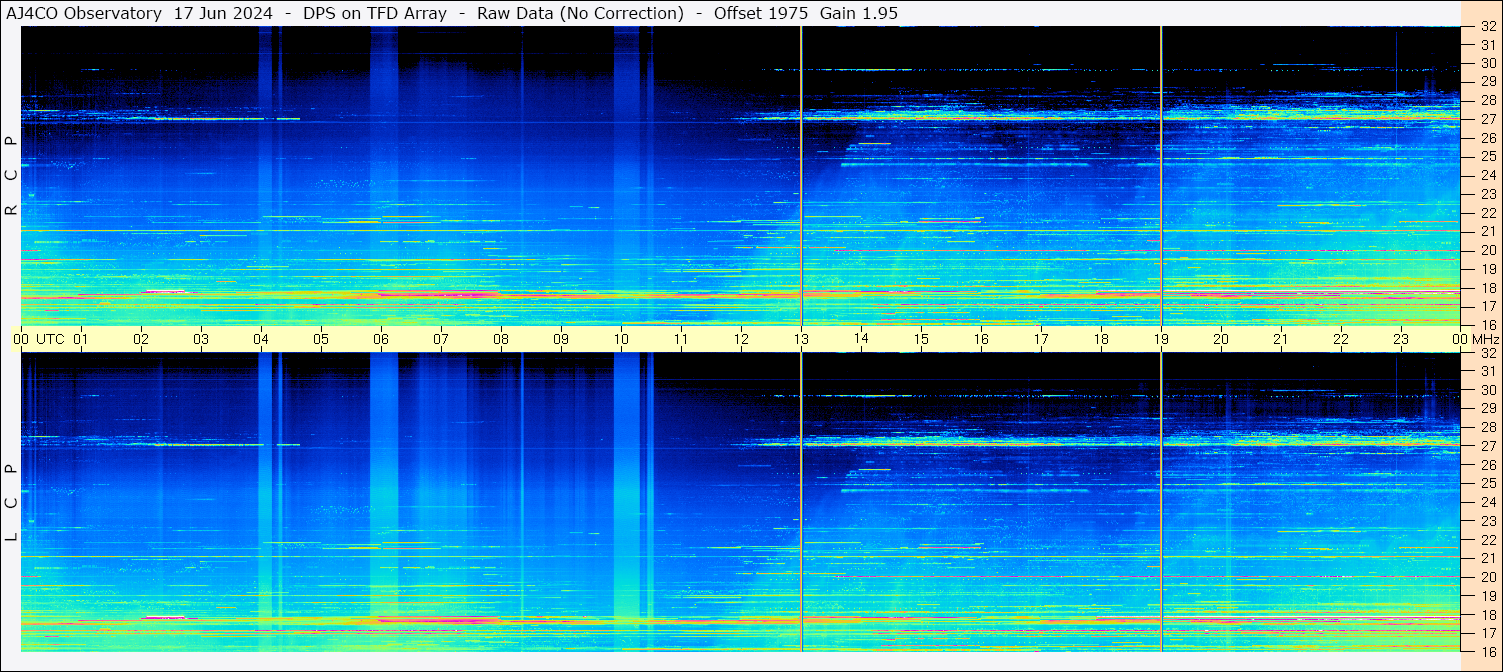The height and width of the screenshot is (672, 1503).
Task: Click the 27 MHz tick on upper panel scale
Action: [x=1487, y=119]
